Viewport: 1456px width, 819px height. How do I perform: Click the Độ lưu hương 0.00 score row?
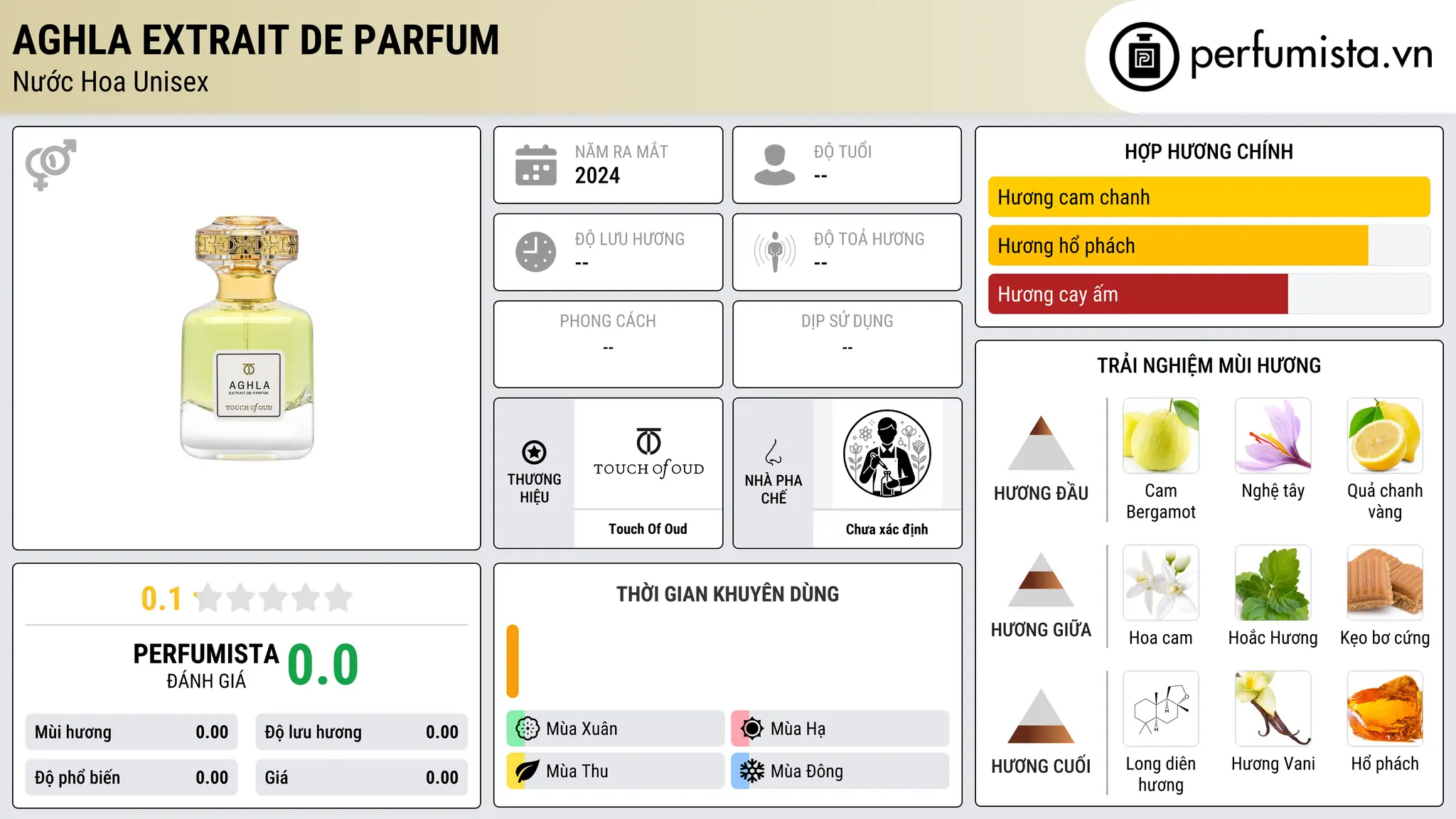click(x=362, y=732)
